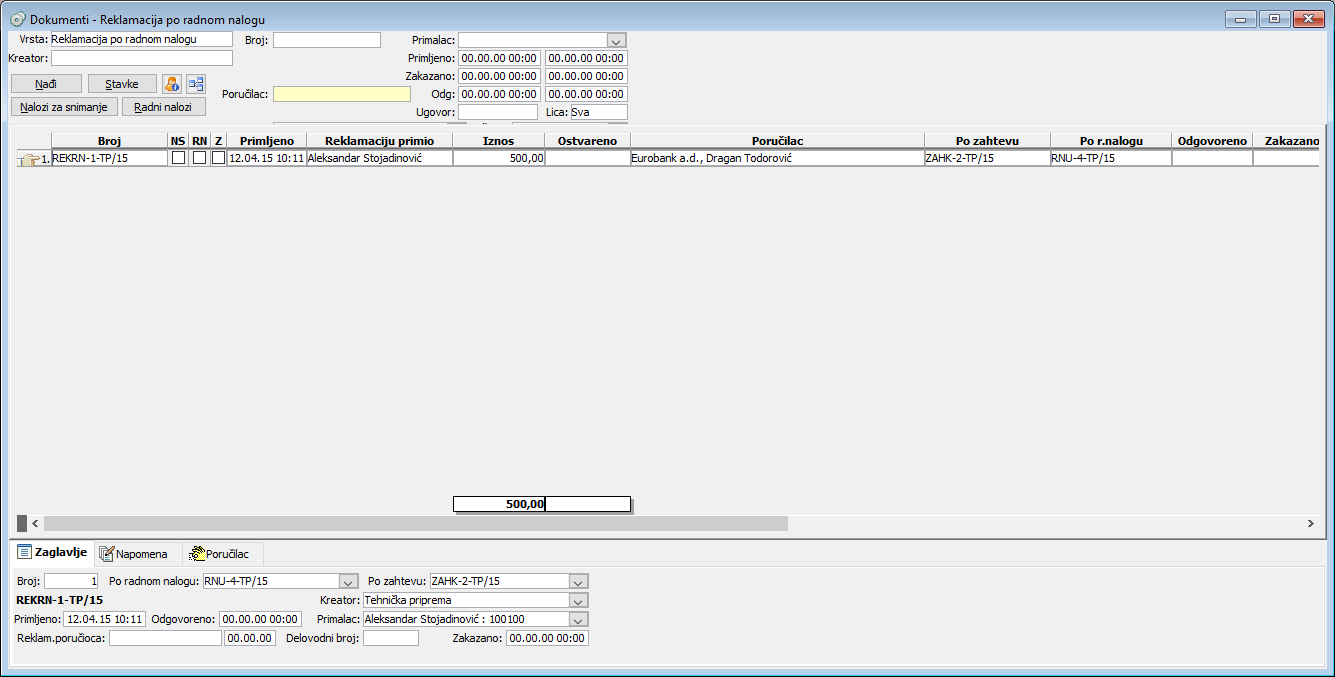Click the horizontal scrollbar thumb

(415, 523)
